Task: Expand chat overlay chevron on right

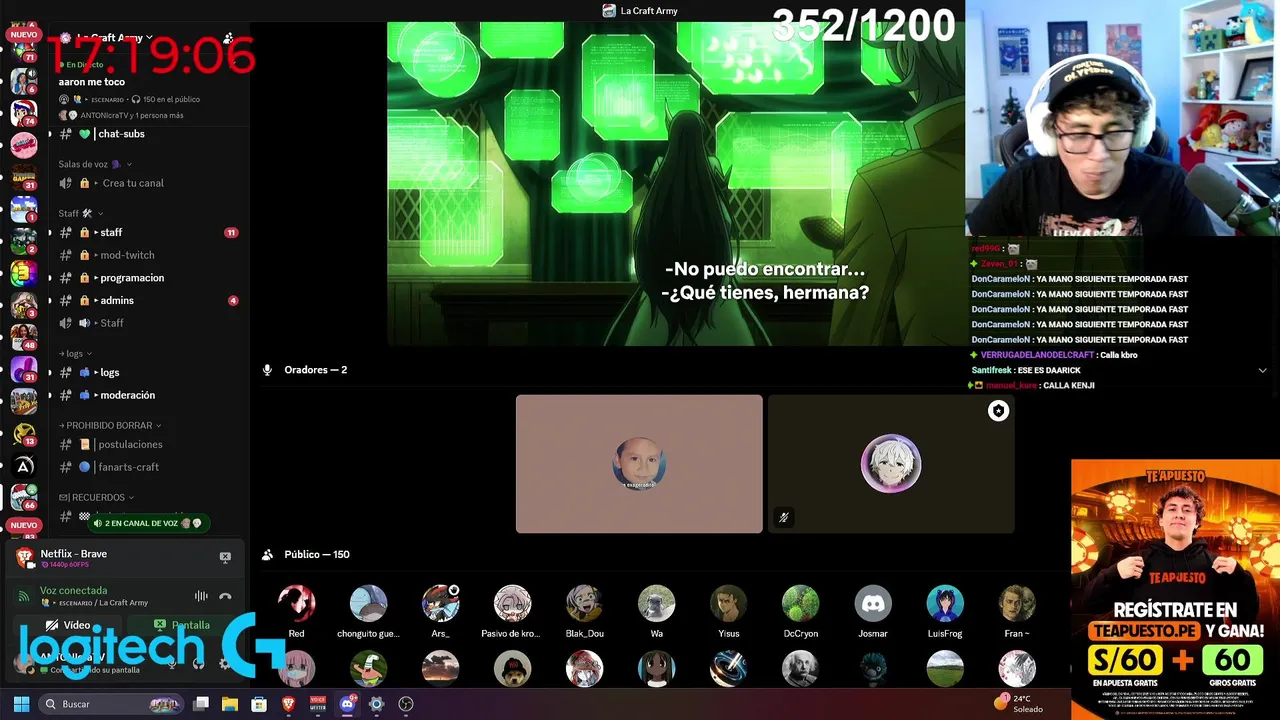Action: 1262,370
